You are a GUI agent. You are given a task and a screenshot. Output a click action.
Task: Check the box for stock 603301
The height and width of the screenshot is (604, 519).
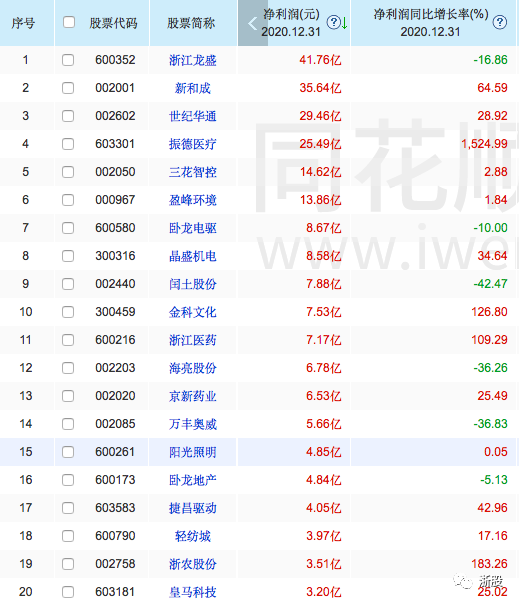tap(68, 144)
